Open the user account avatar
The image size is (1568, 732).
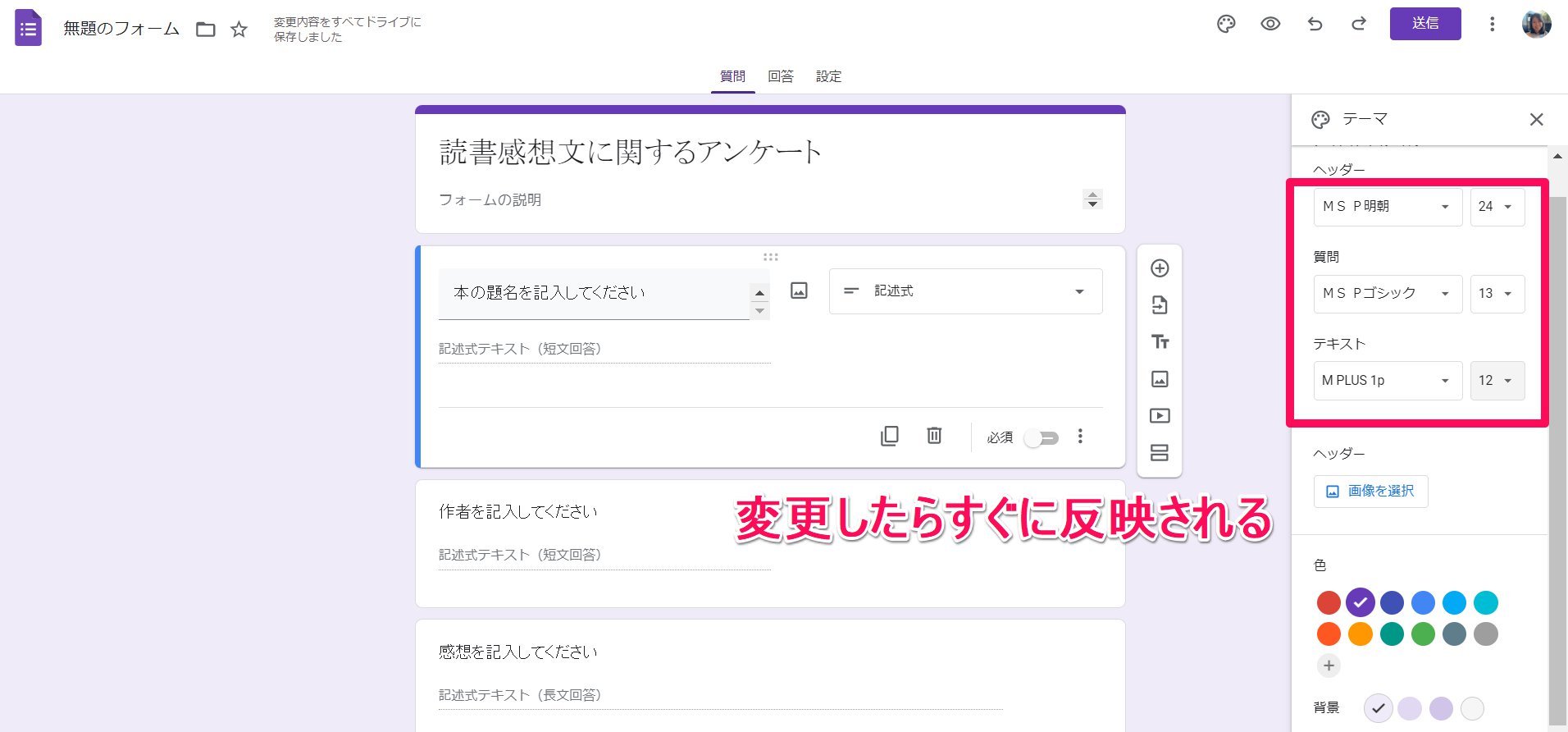1536,25
